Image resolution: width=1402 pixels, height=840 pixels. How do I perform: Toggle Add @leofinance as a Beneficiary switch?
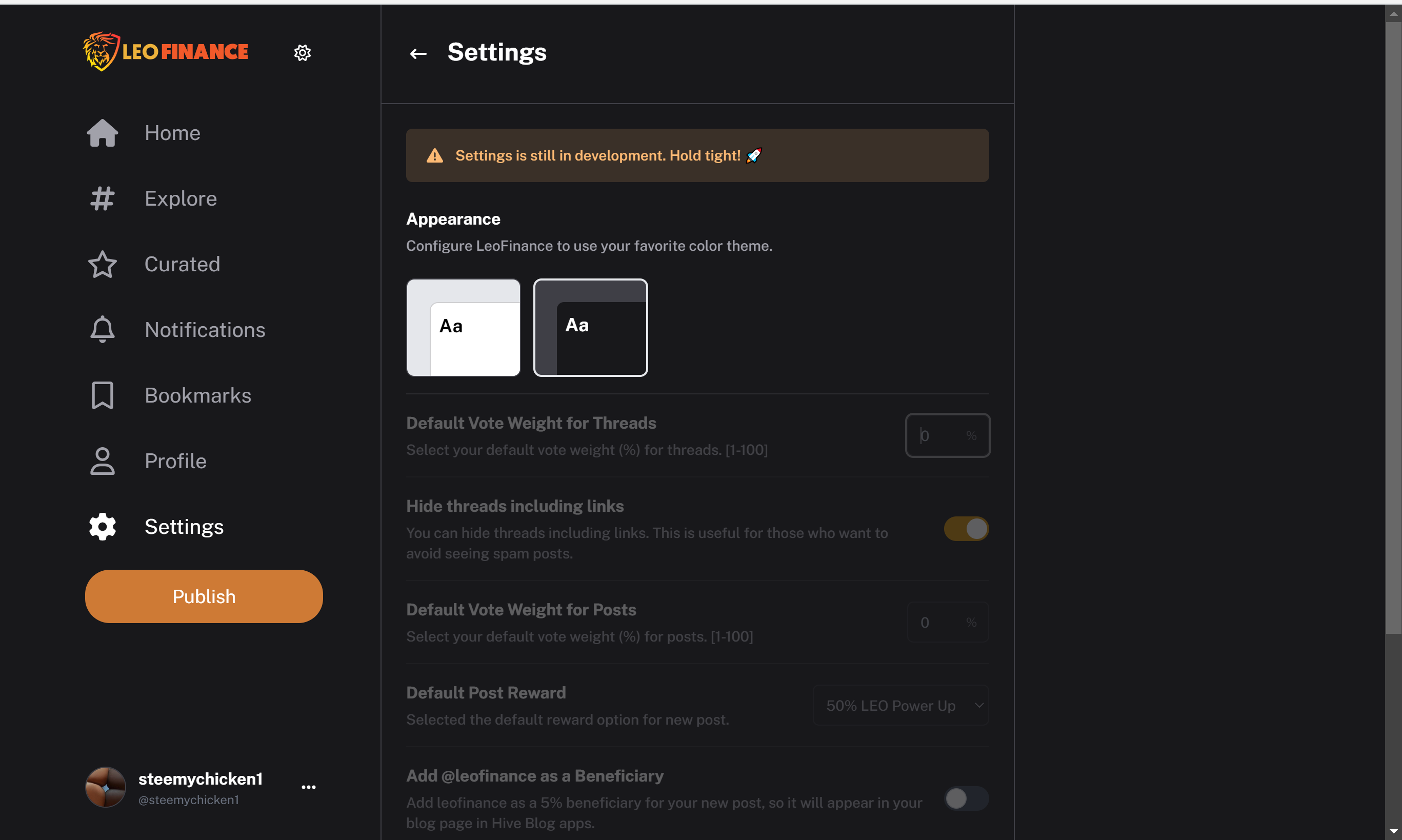(966, 798)
